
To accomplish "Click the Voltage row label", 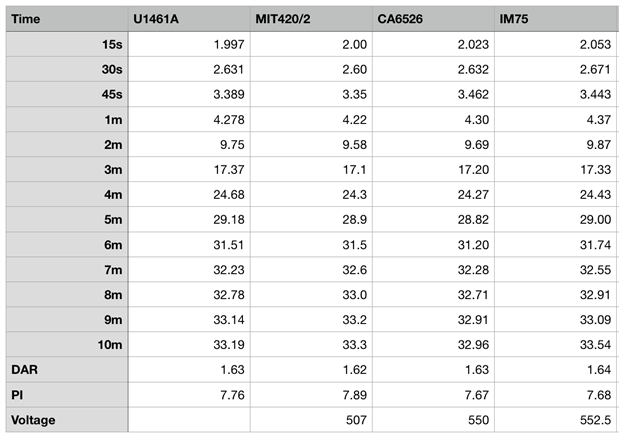I will click(66, 420).
